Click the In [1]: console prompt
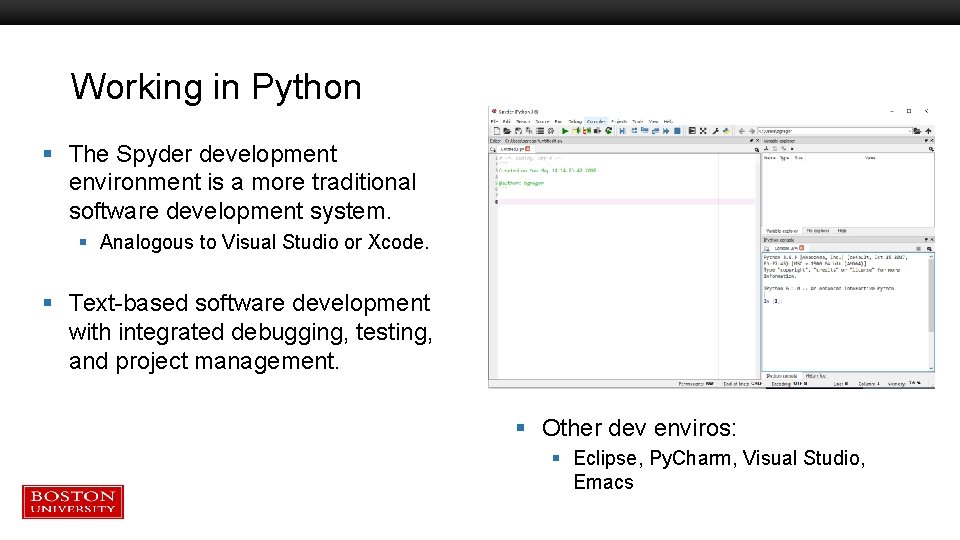960x540 pixels. [x=773, y=301]
